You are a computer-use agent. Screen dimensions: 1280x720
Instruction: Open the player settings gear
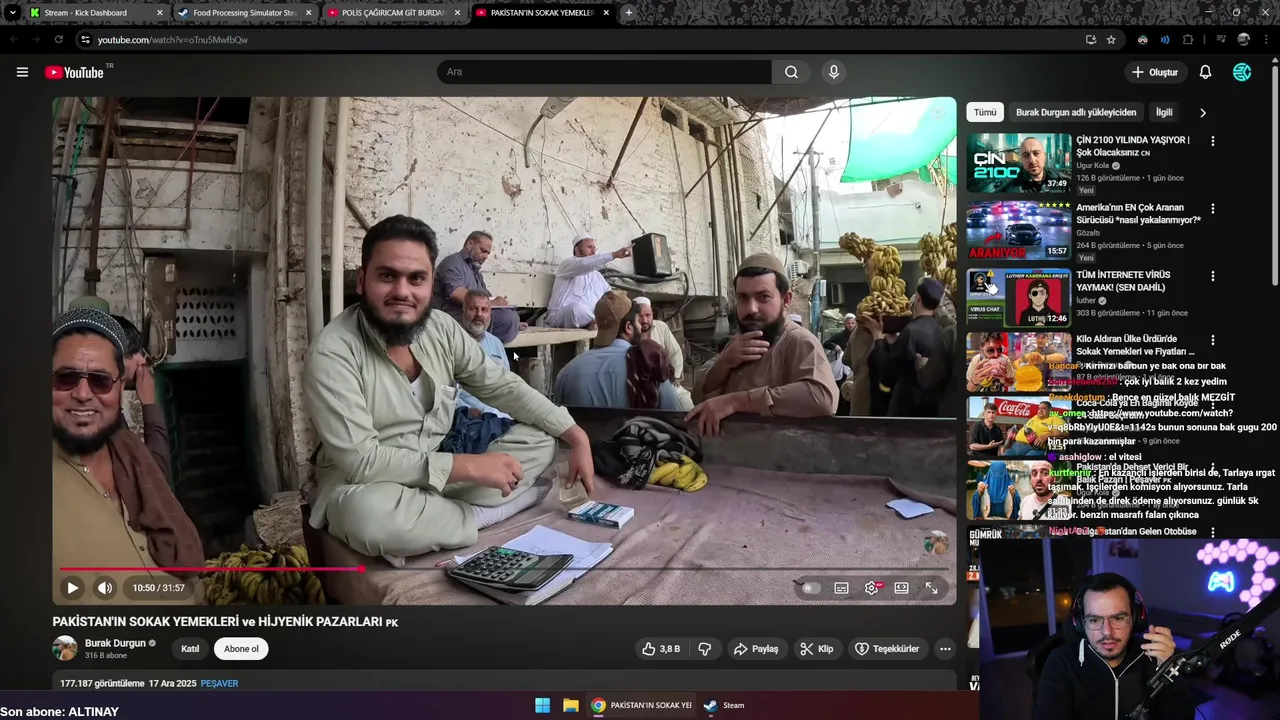[872, 588]
